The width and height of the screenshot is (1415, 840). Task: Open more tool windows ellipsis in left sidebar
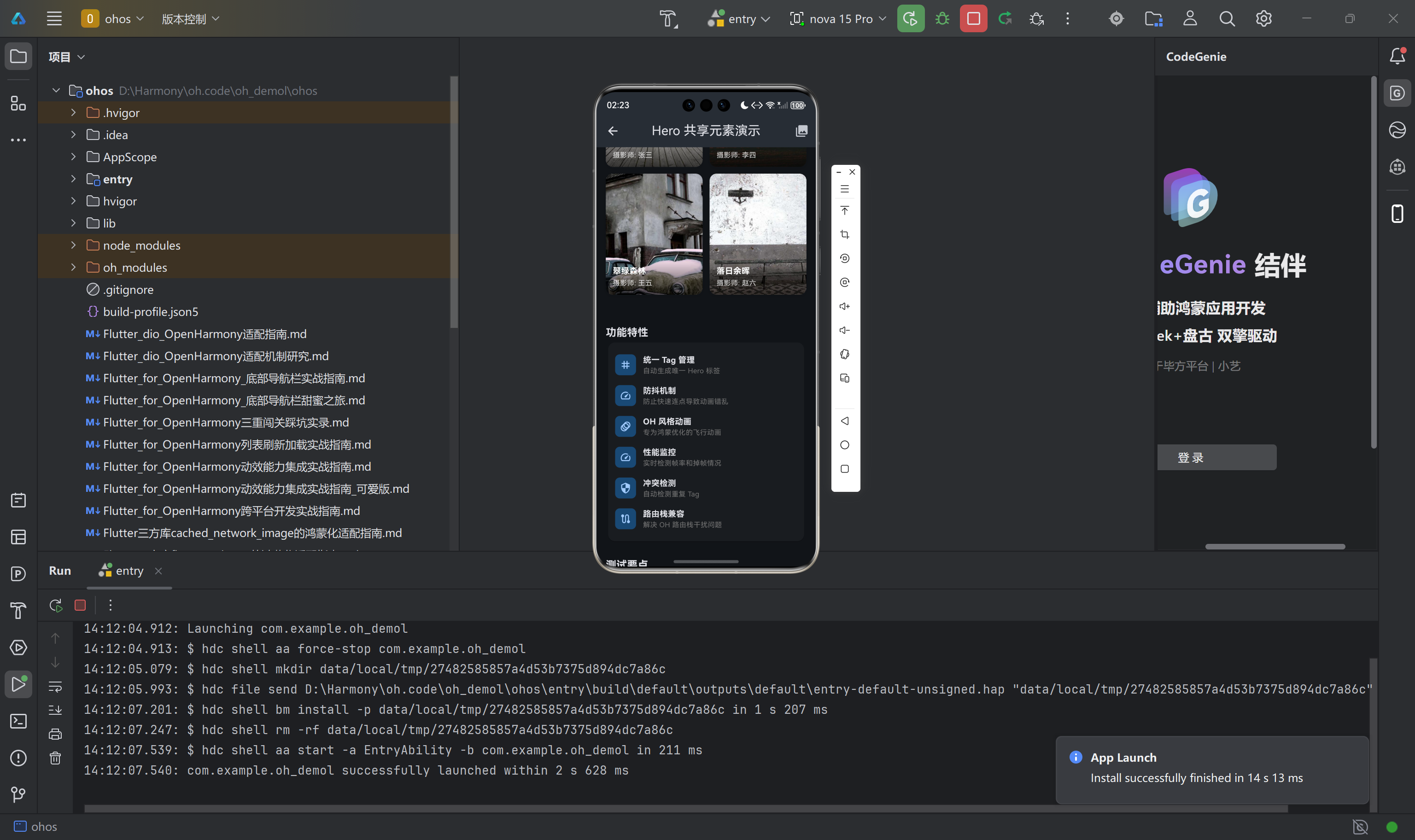(18, 140)
